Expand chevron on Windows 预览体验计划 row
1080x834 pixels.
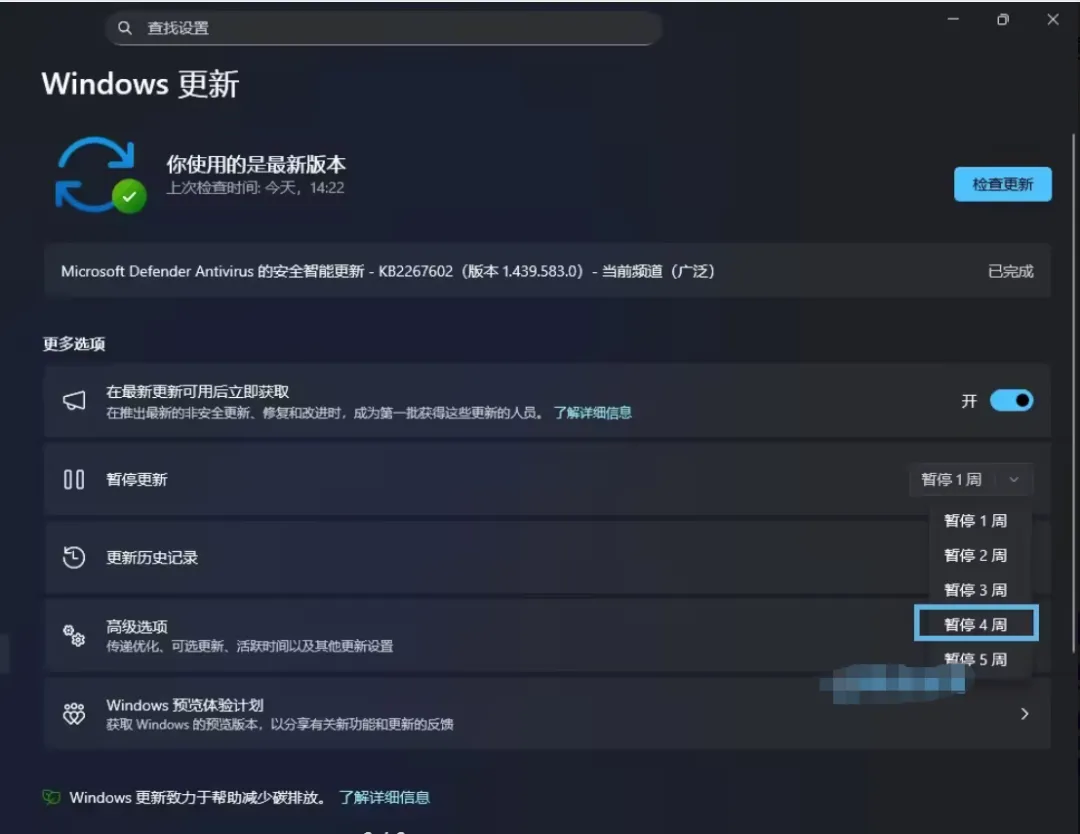point(1024,713)
